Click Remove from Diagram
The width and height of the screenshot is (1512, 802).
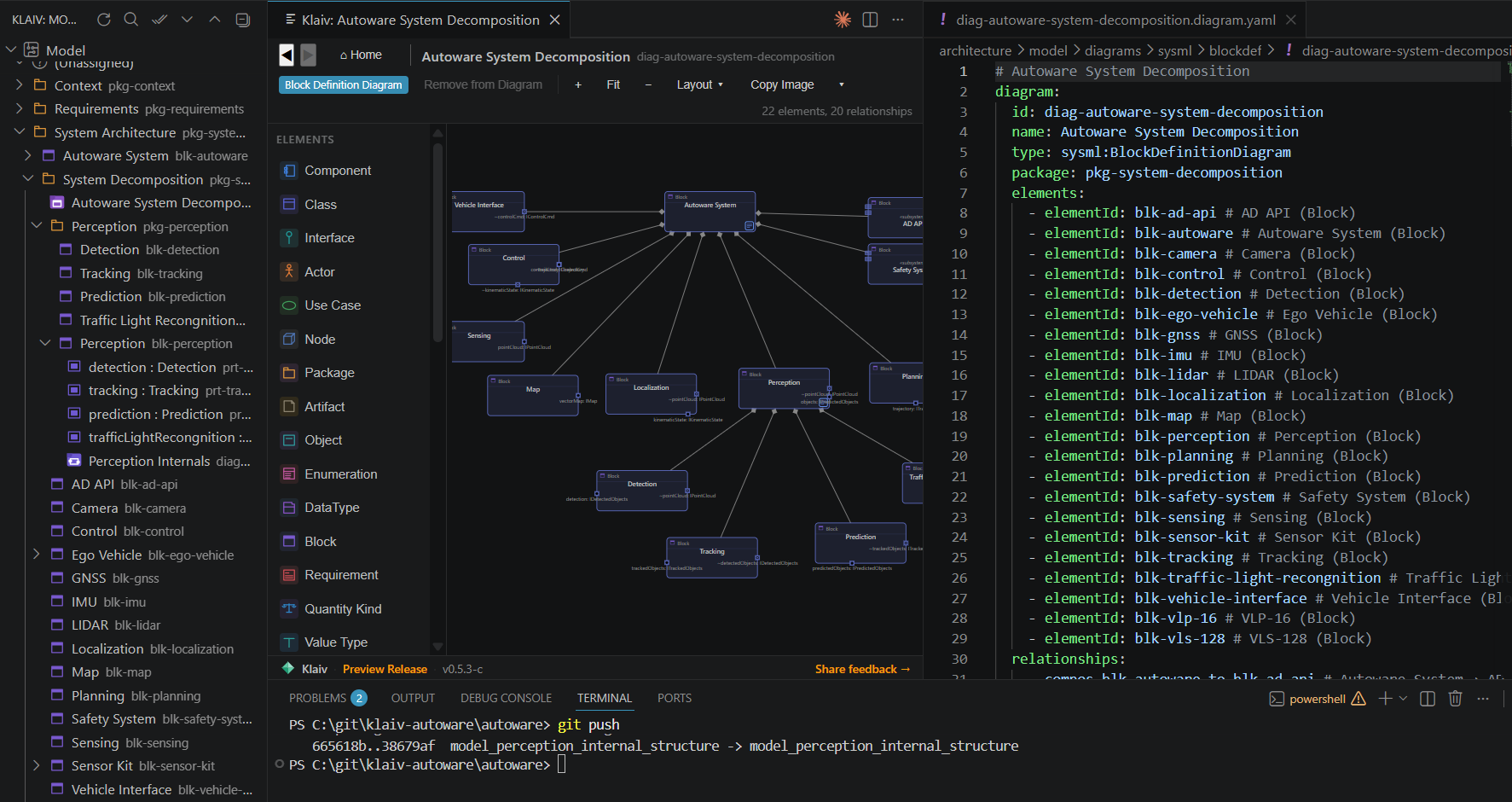pyautogui.click(x=483, y=84)
